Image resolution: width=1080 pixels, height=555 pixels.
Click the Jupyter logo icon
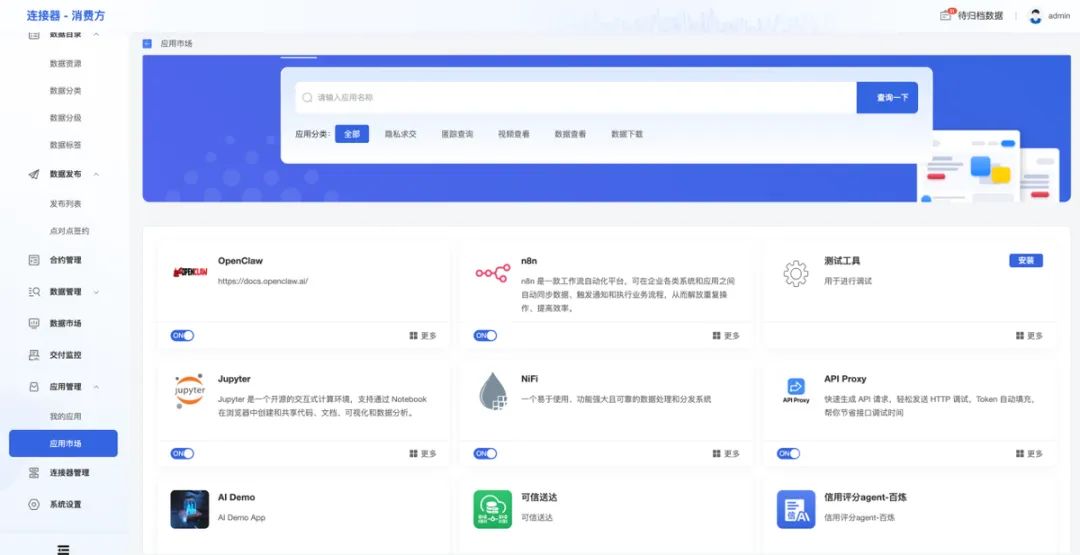point(189,391)
